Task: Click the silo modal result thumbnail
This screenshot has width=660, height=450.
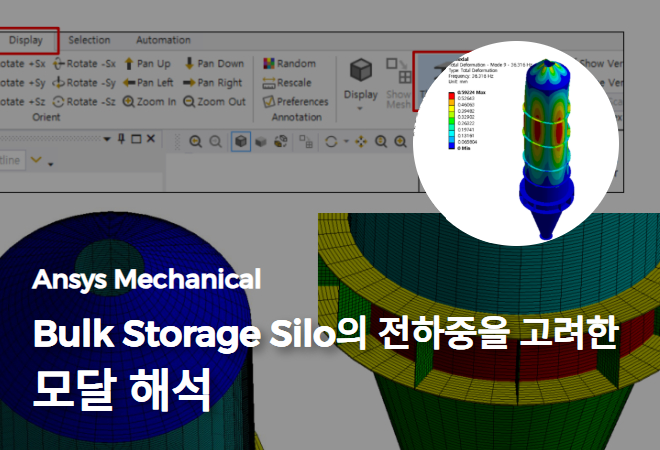Action: coord(516,143)
